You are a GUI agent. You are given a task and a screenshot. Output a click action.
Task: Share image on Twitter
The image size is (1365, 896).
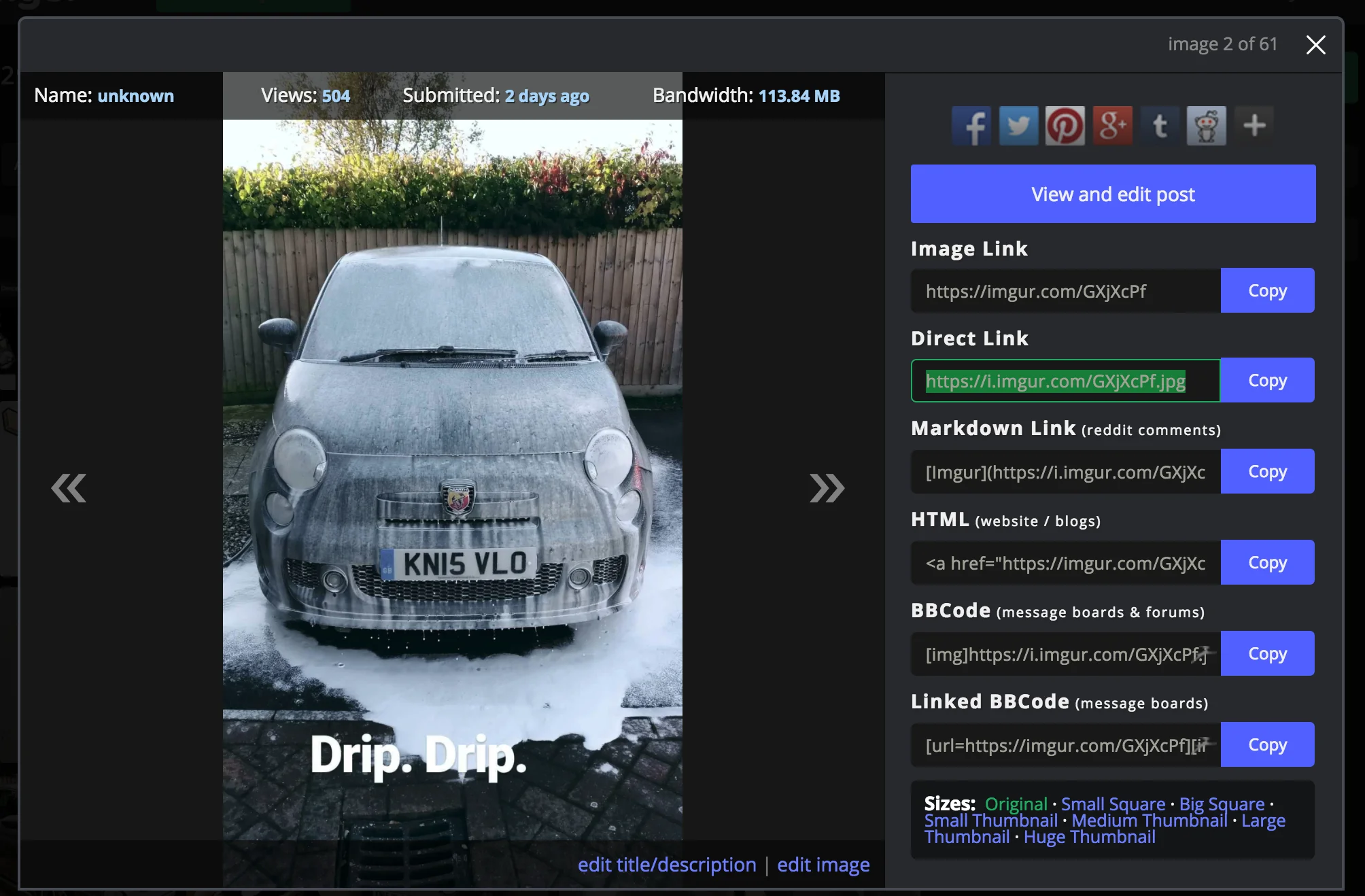click(1018, 126)
